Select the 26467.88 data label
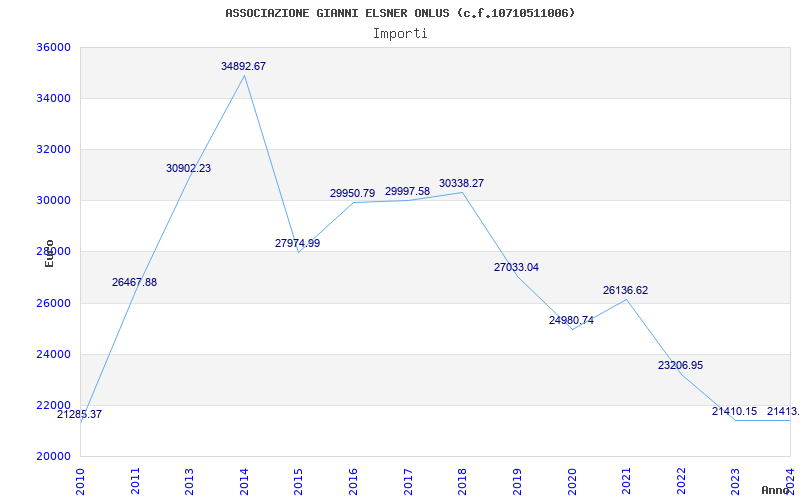This screenshot has height=500, width=800. pyautogui.click(x=134, y=282)
